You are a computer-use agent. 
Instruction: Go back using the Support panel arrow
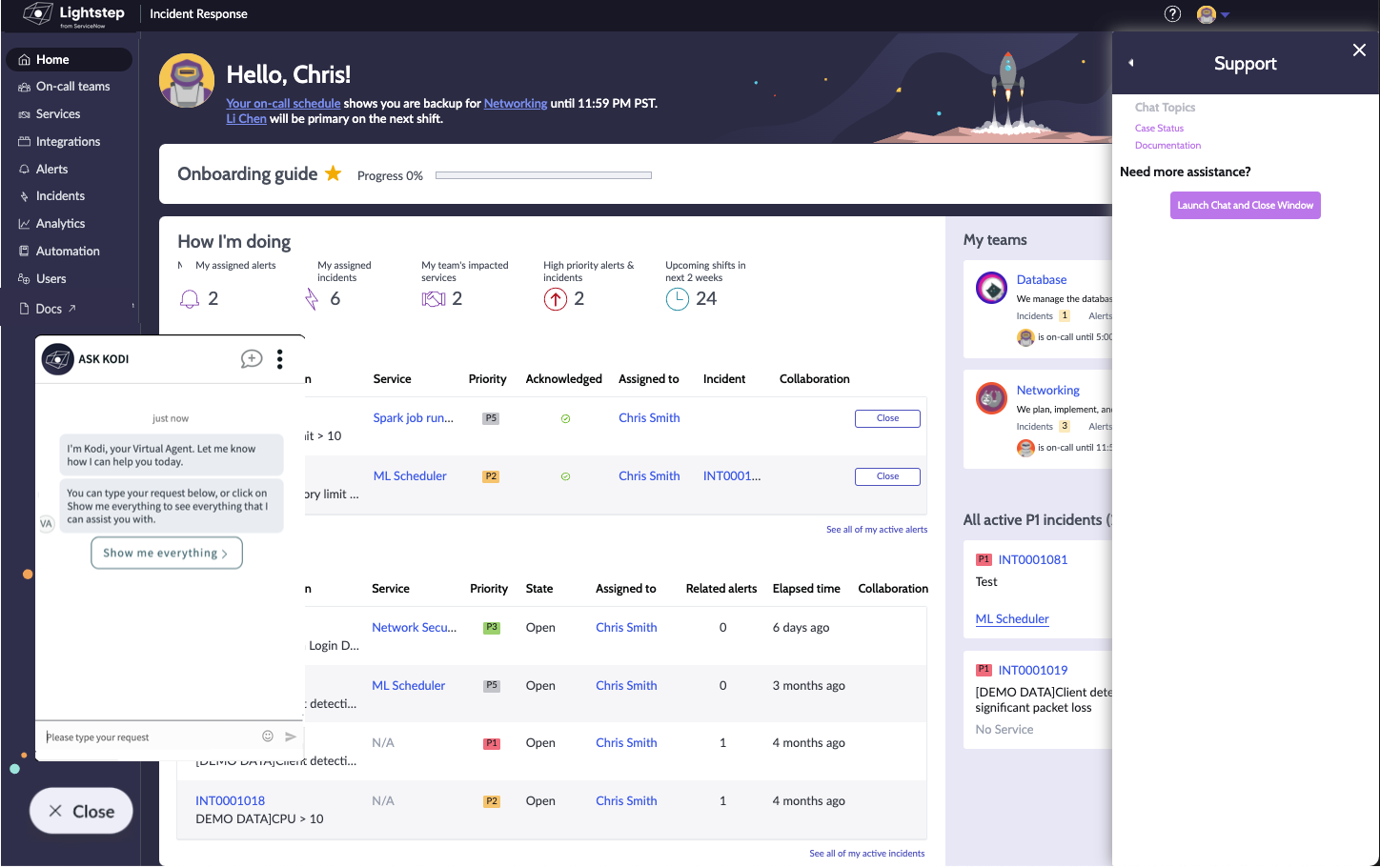tap(1131, 63)
